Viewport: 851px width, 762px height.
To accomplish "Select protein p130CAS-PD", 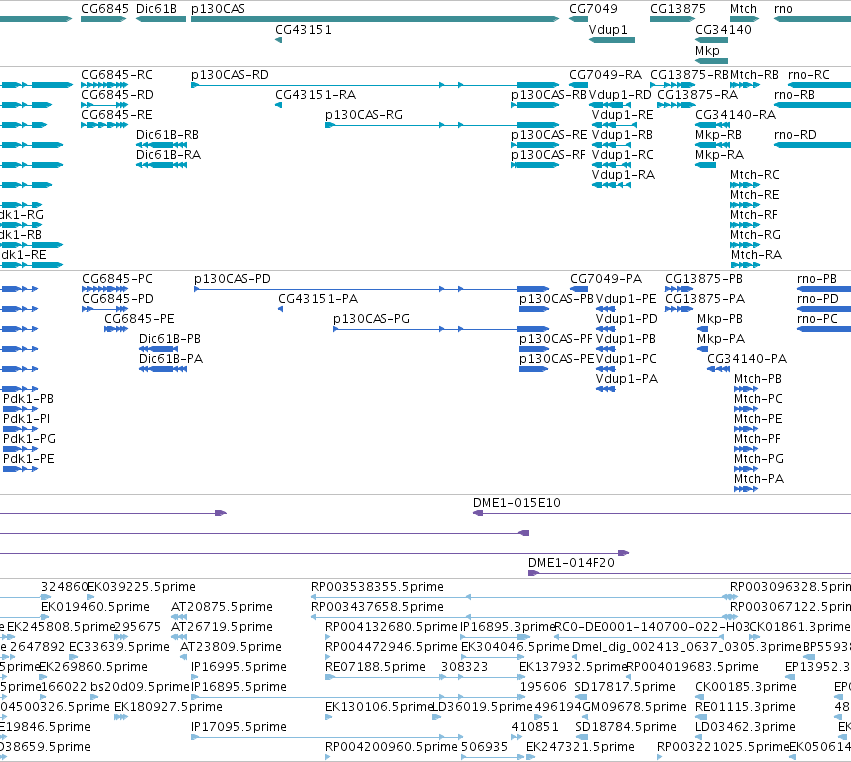I will [x=232, y=279].
